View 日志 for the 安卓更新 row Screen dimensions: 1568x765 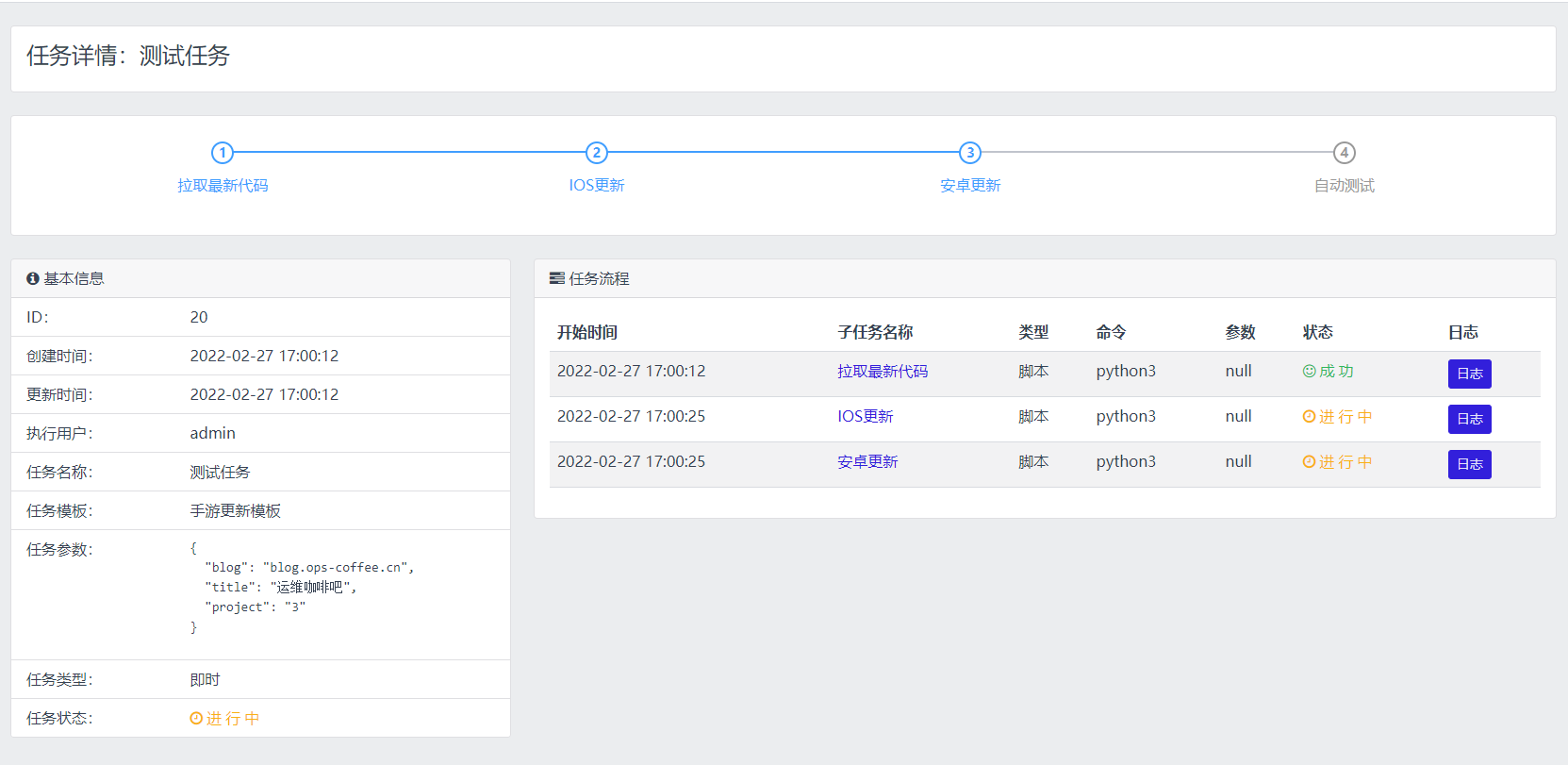1469,465
